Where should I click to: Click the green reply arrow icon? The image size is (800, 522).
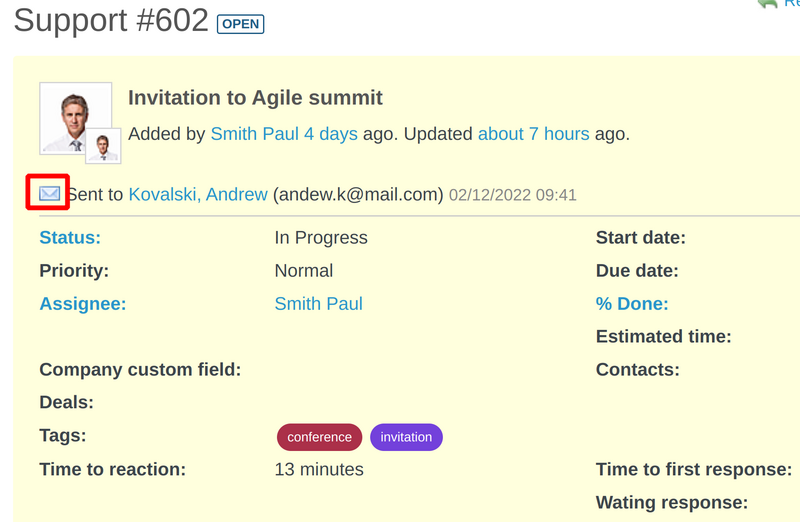pyautogui.click(x=768, y=4)
